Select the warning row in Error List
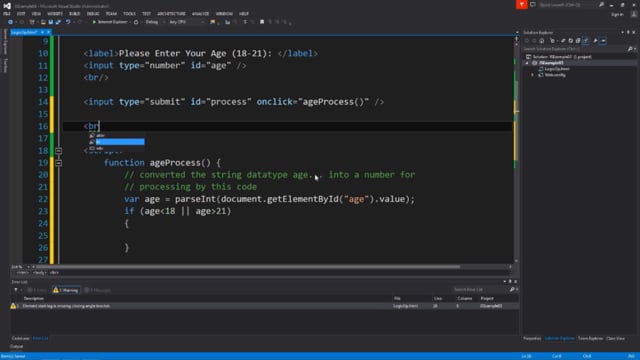 coord(264,306)
